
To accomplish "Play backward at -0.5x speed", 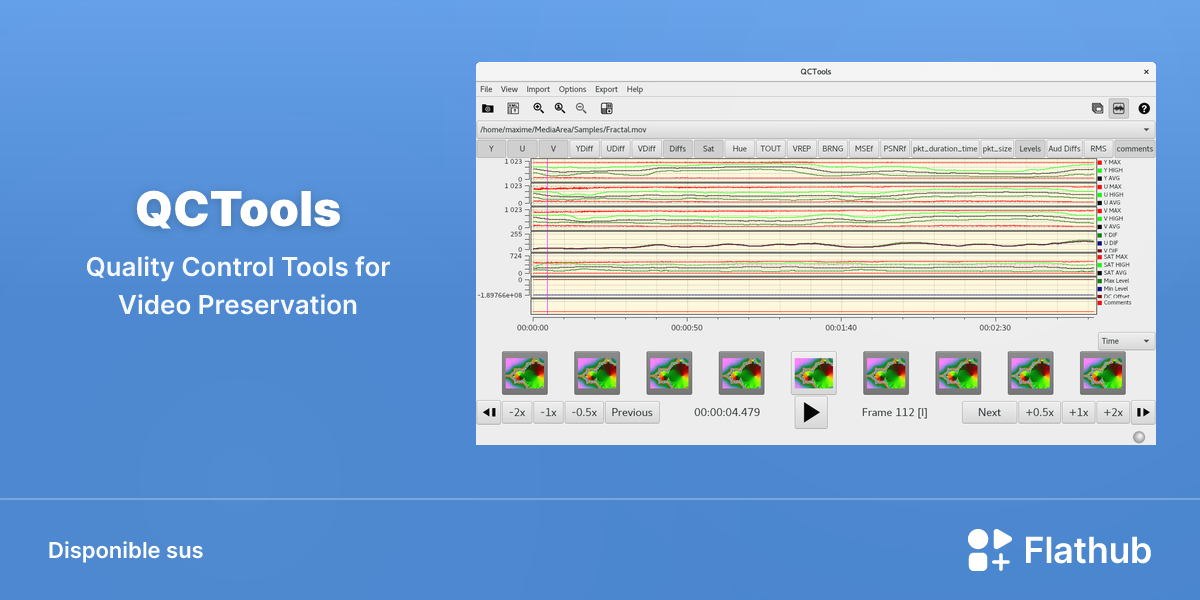I will pos(584,412).
